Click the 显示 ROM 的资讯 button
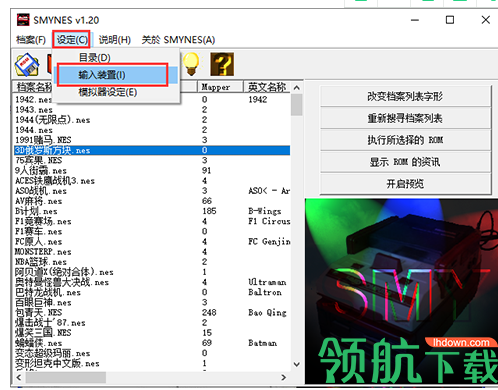Image resolution: width=498 pixels, height=390 pixels. [405, 162]
